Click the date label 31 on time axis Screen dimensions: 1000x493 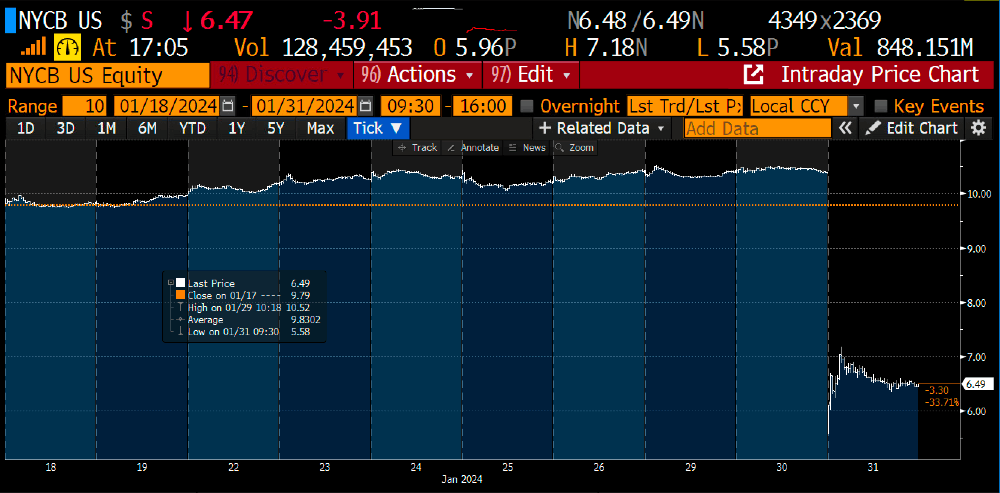pos(873,467)
